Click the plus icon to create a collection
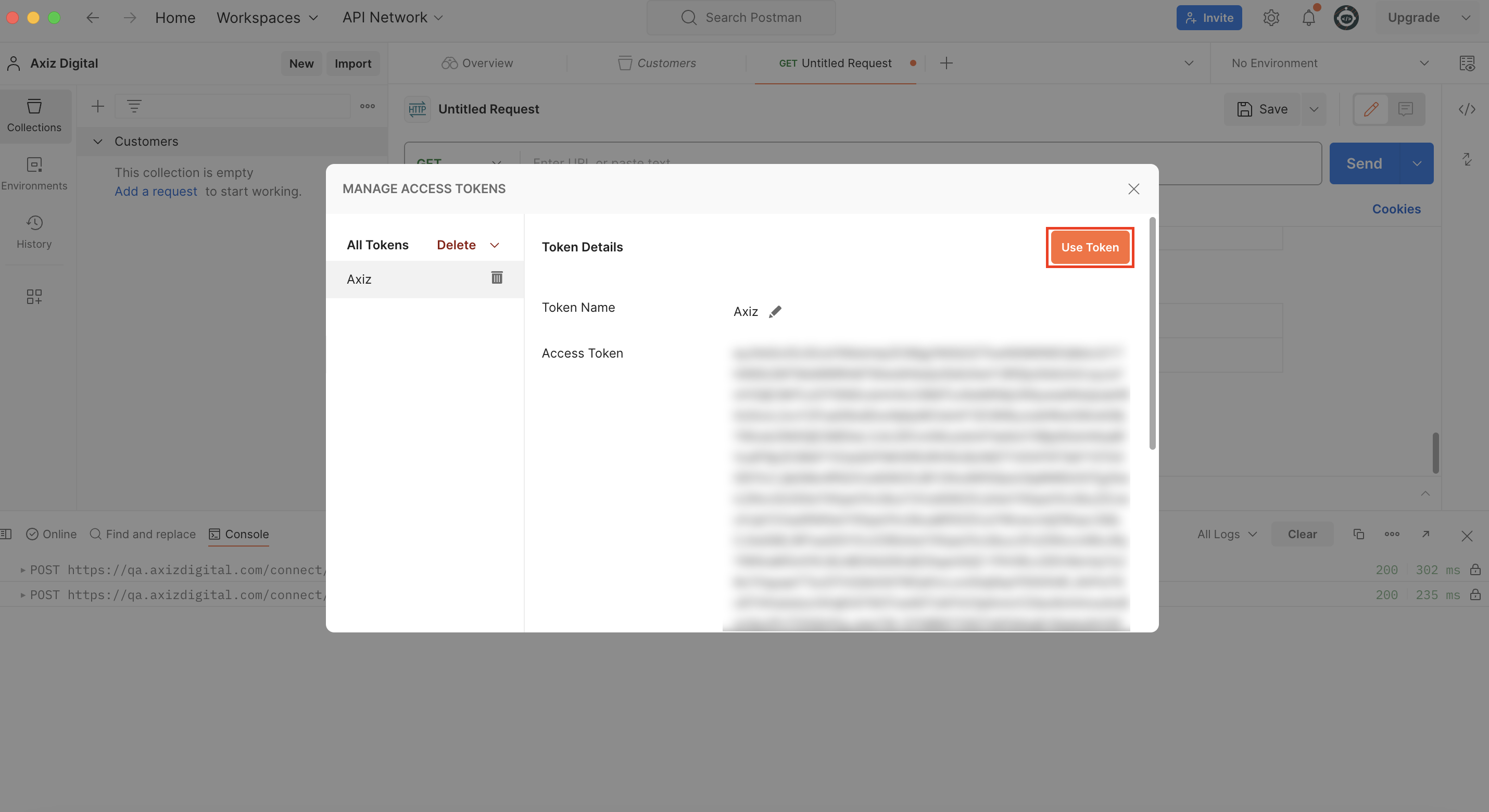The width and height of the screenshot is (1489, 812). click(98, 106)
